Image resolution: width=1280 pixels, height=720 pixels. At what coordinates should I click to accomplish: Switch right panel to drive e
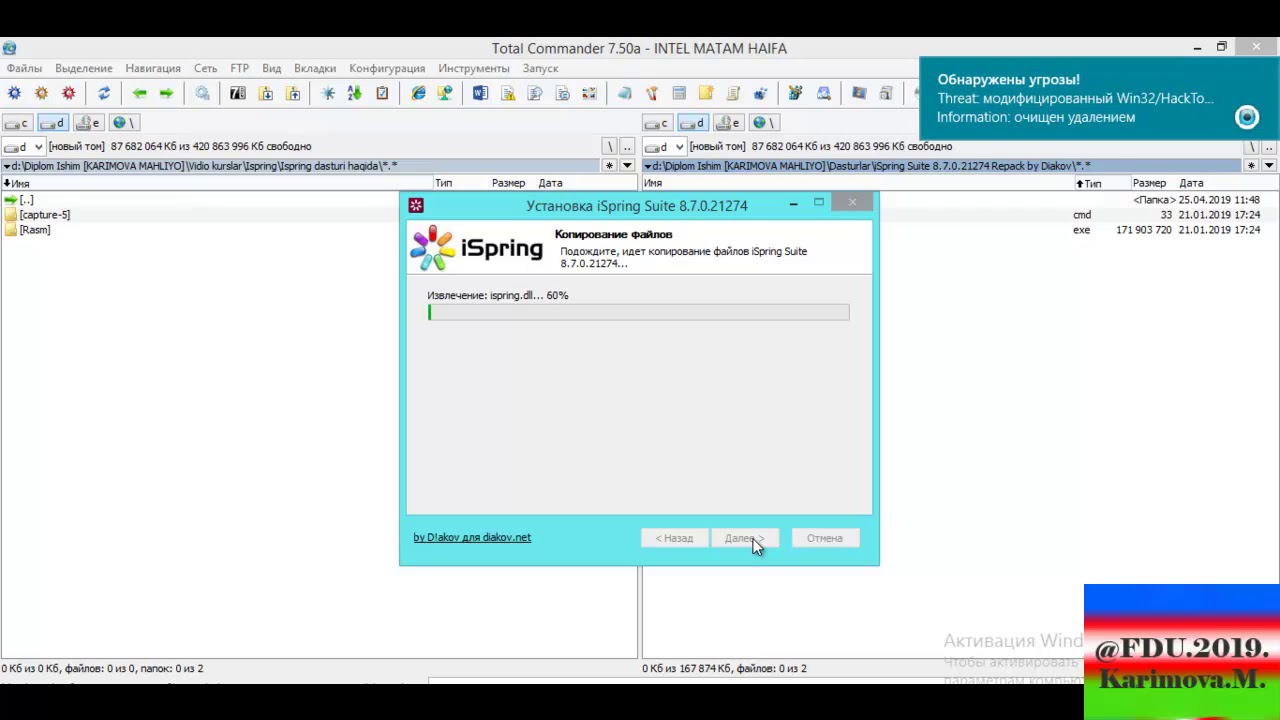pyautogui.click(x=727, y=122)
